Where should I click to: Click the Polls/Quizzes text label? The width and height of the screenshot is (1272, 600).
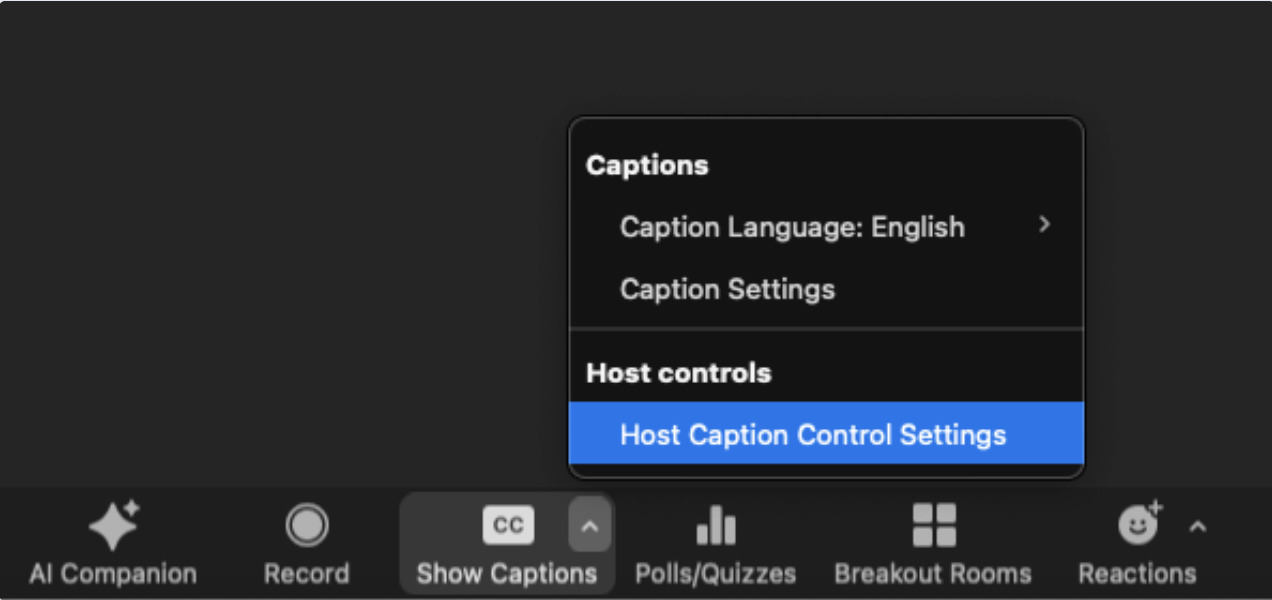pos(716,574)
